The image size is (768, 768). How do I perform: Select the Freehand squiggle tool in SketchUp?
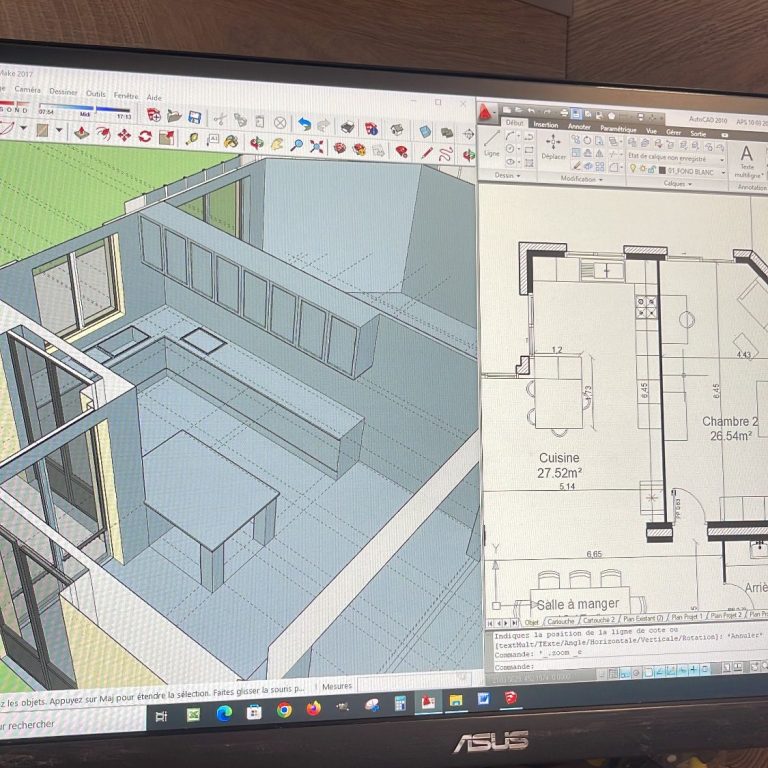(x=446, y=154)
